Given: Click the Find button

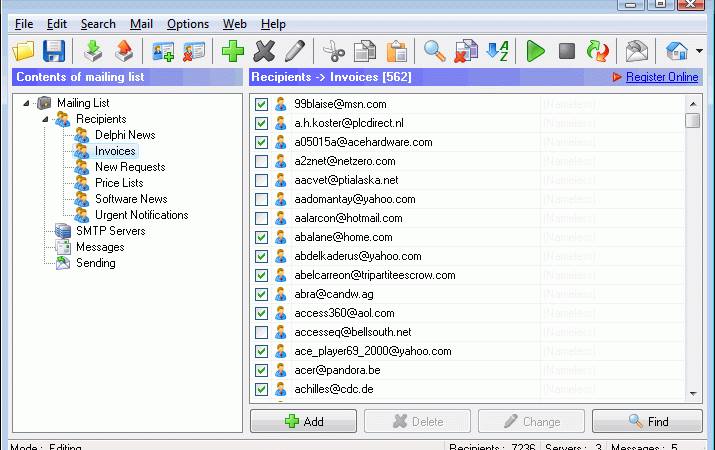Looking at the screenshot, I should [647, 421].
